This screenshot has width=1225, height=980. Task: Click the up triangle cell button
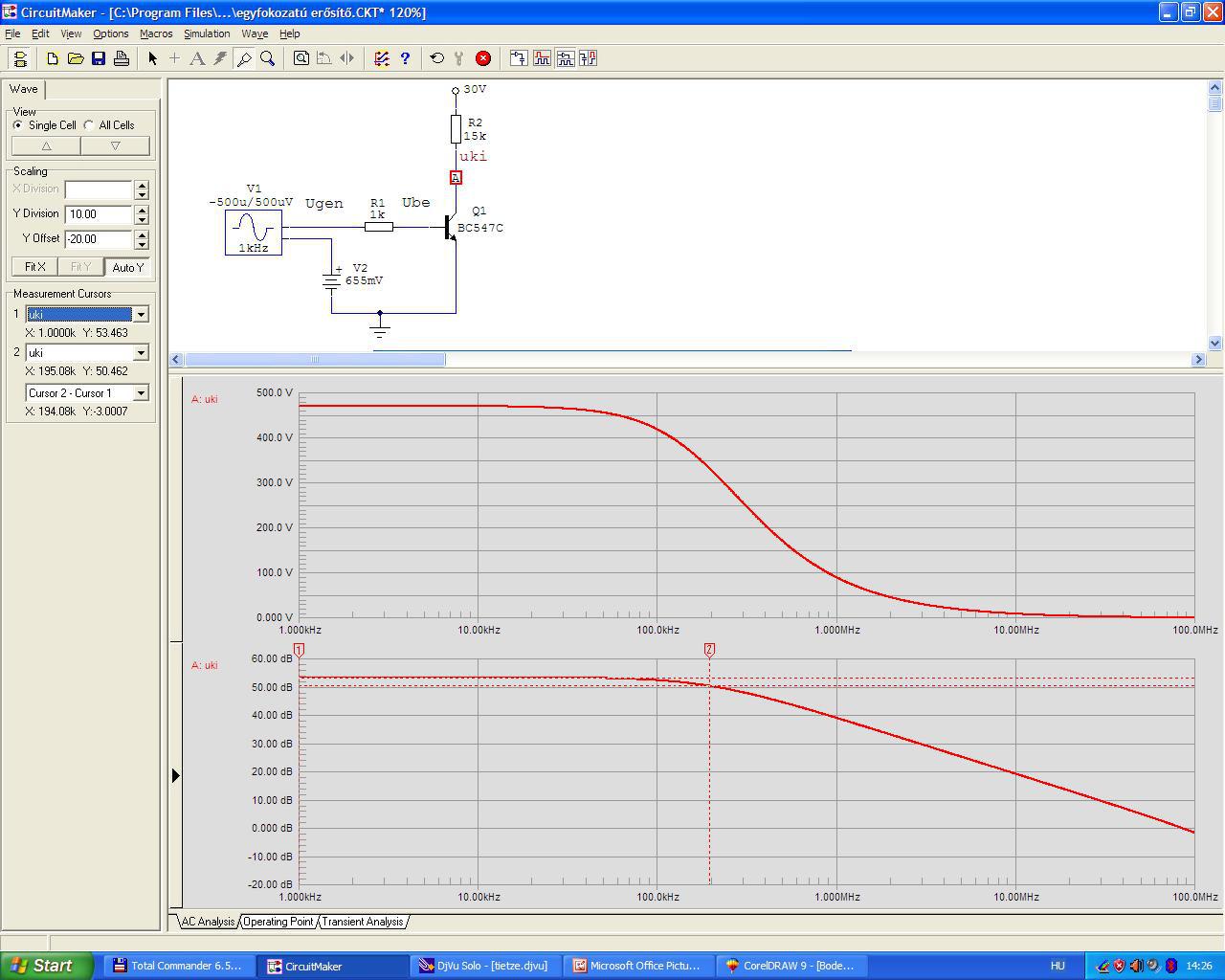(x=46, y=145)
